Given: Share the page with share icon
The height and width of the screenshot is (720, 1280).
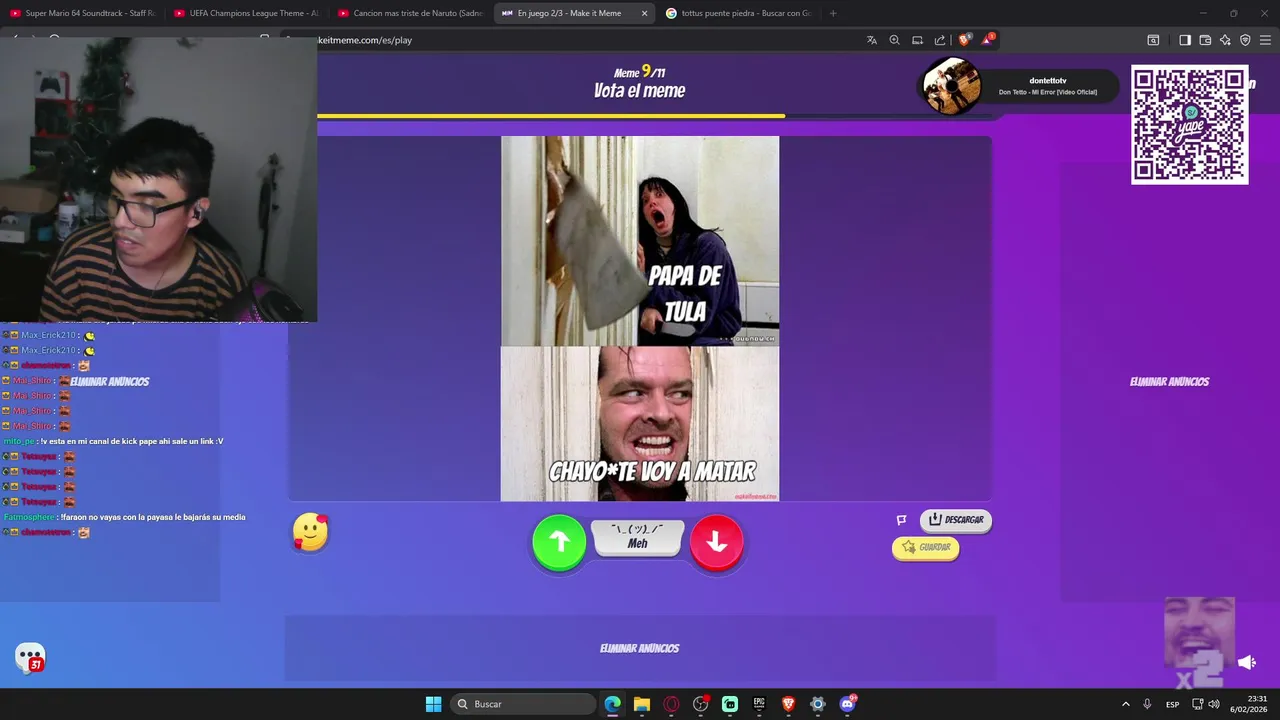Looking at the screenshot, I should point(940,40).
